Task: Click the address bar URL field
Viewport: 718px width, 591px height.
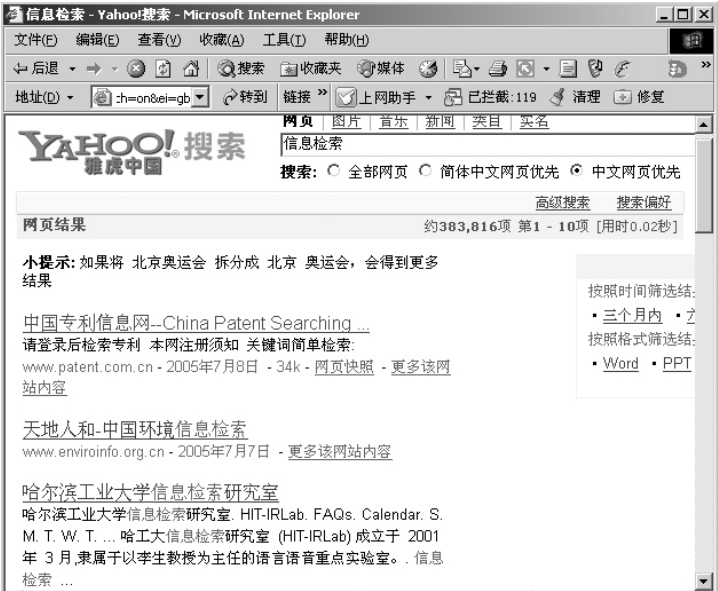Action: 152,98
